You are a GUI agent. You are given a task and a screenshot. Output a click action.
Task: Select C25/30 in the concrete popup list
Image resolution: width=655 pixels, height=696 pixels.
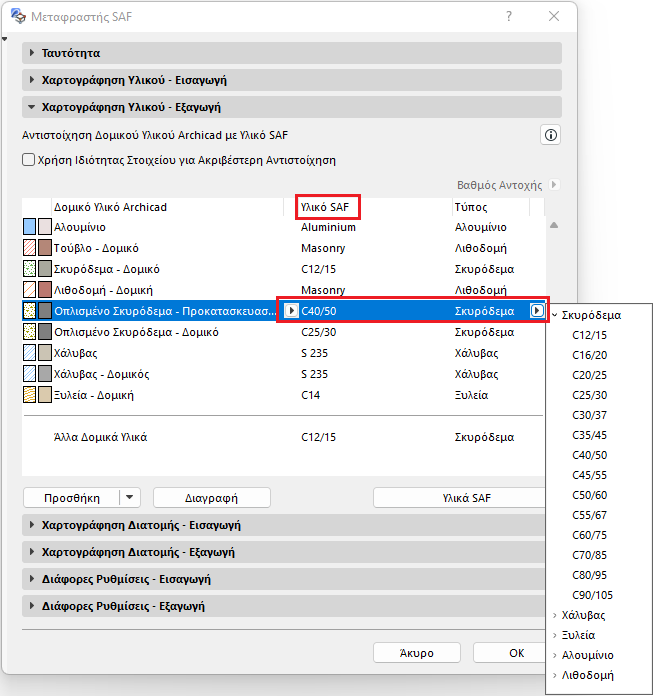(x=589, y=395)
